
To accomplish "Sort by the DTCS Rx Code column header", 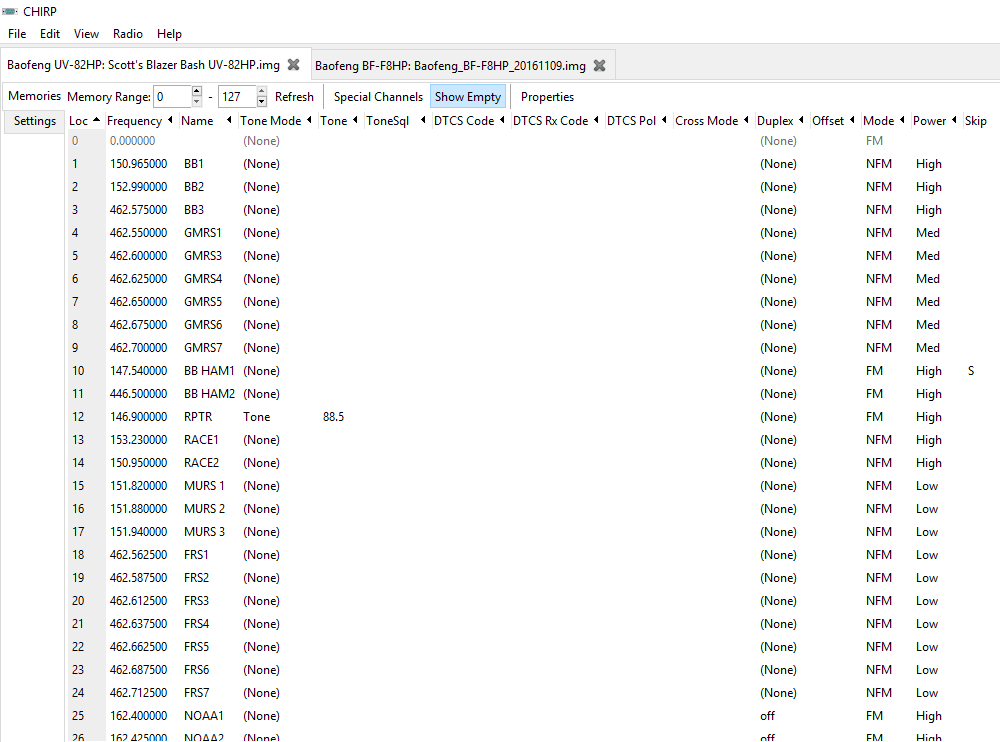I will click(556, 121).
